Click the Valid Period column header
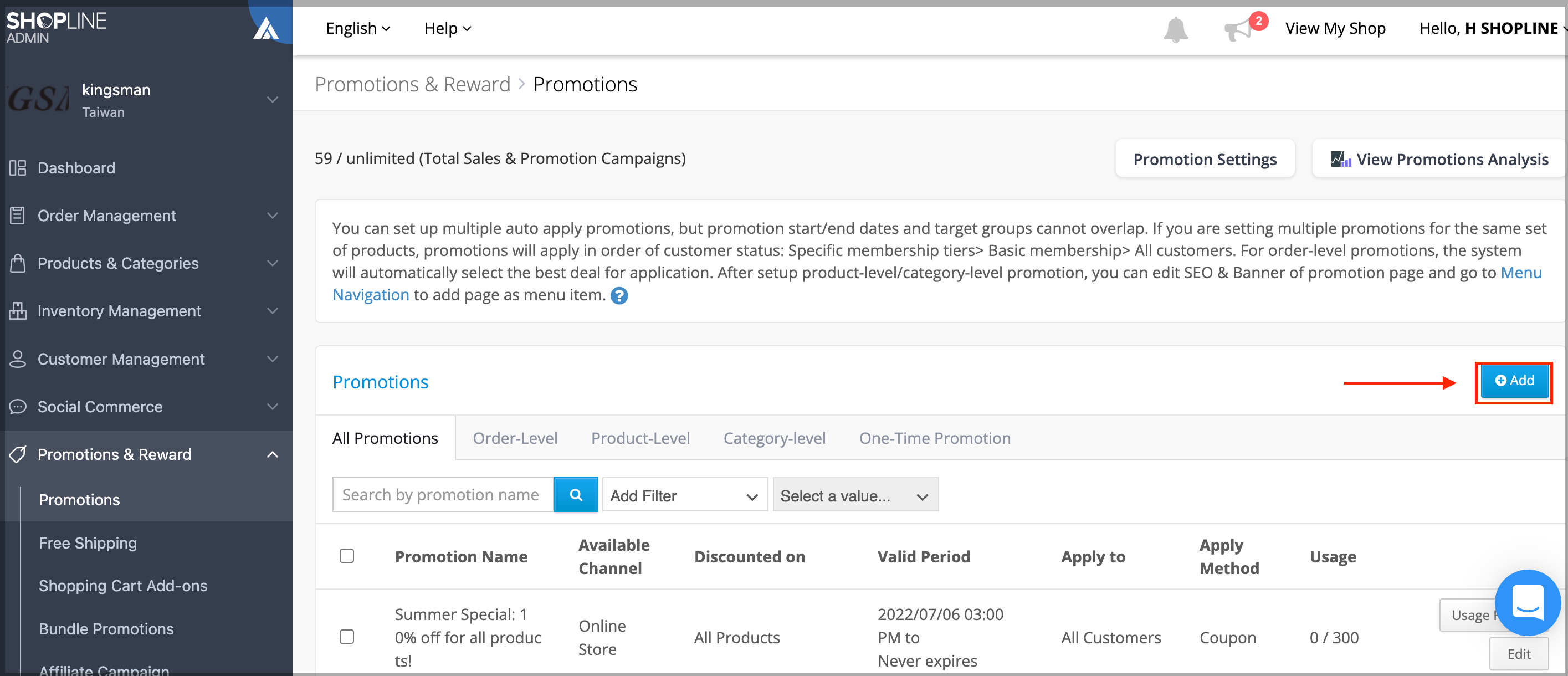Image resolution: width=1568 pixels, height=676 pixels. point(924,557)
